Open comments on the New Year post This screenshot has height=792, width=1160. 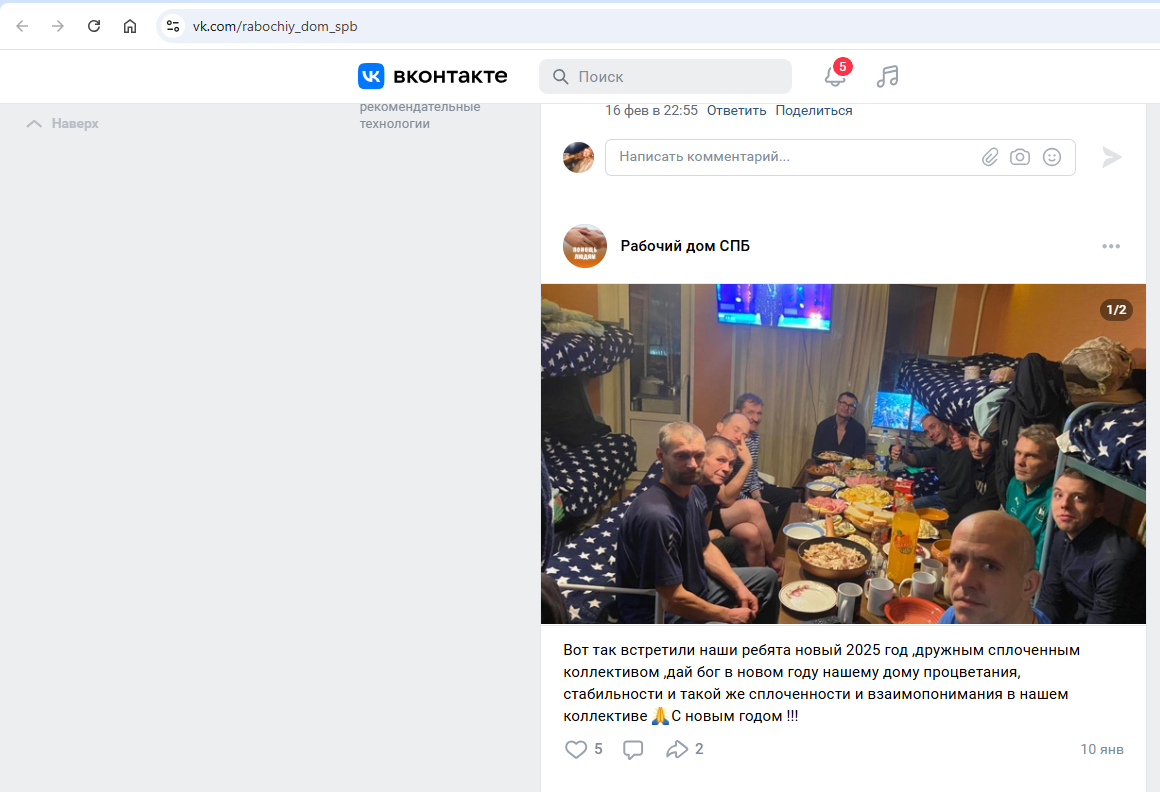633,749
